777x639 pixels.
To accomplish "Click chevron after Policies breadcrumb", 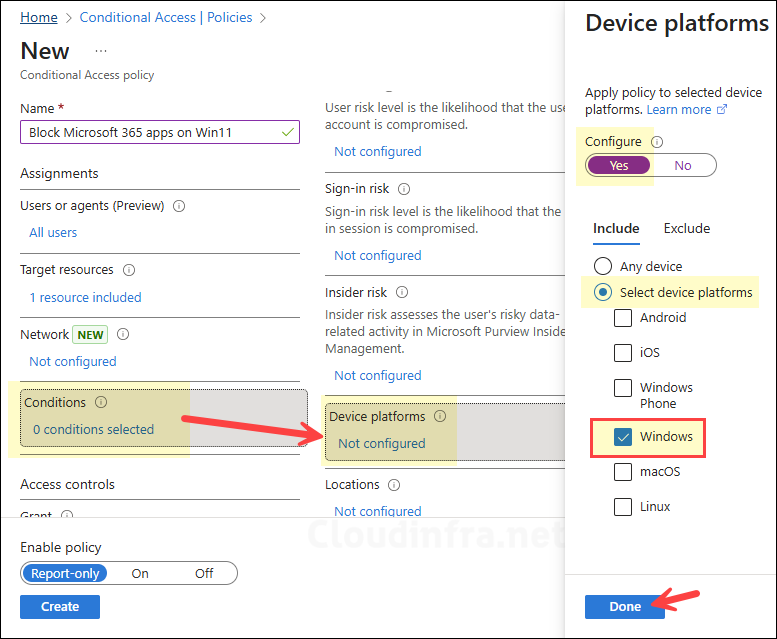I will [263, 18].
